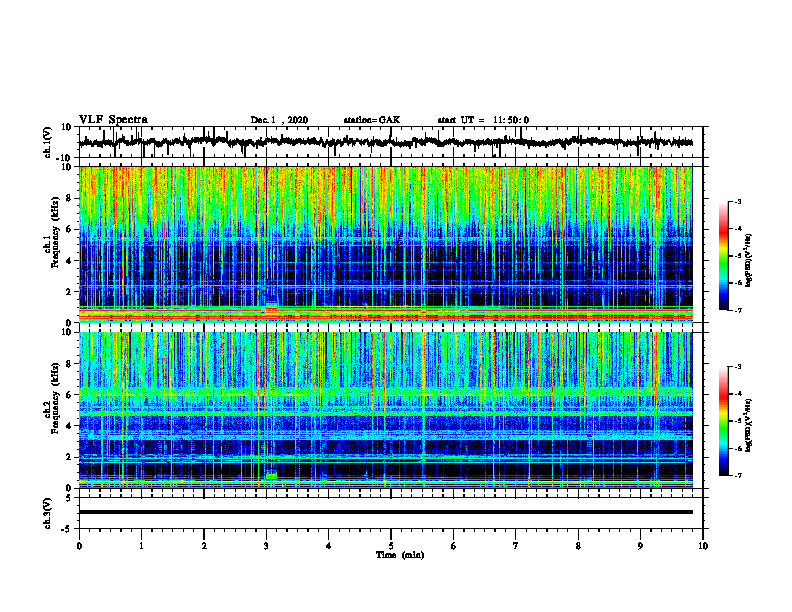Select the date label 'Dec. 1, 2020'
The width and height of the screenshot is (792, 612).
(x=279, y=120)
